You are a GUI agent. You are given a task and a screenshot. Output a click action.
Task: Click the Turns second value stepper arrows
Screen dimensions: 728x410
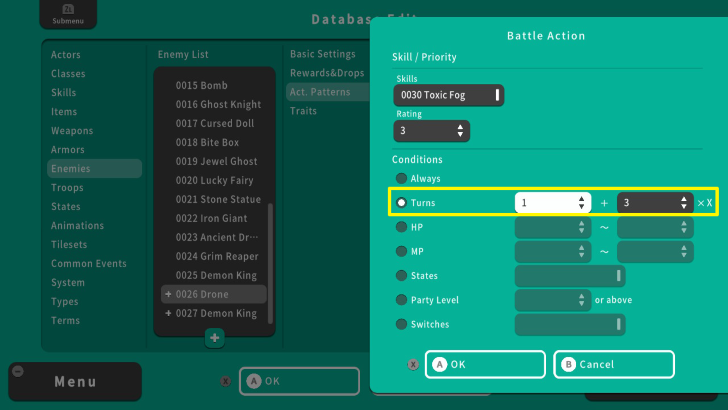683,203
